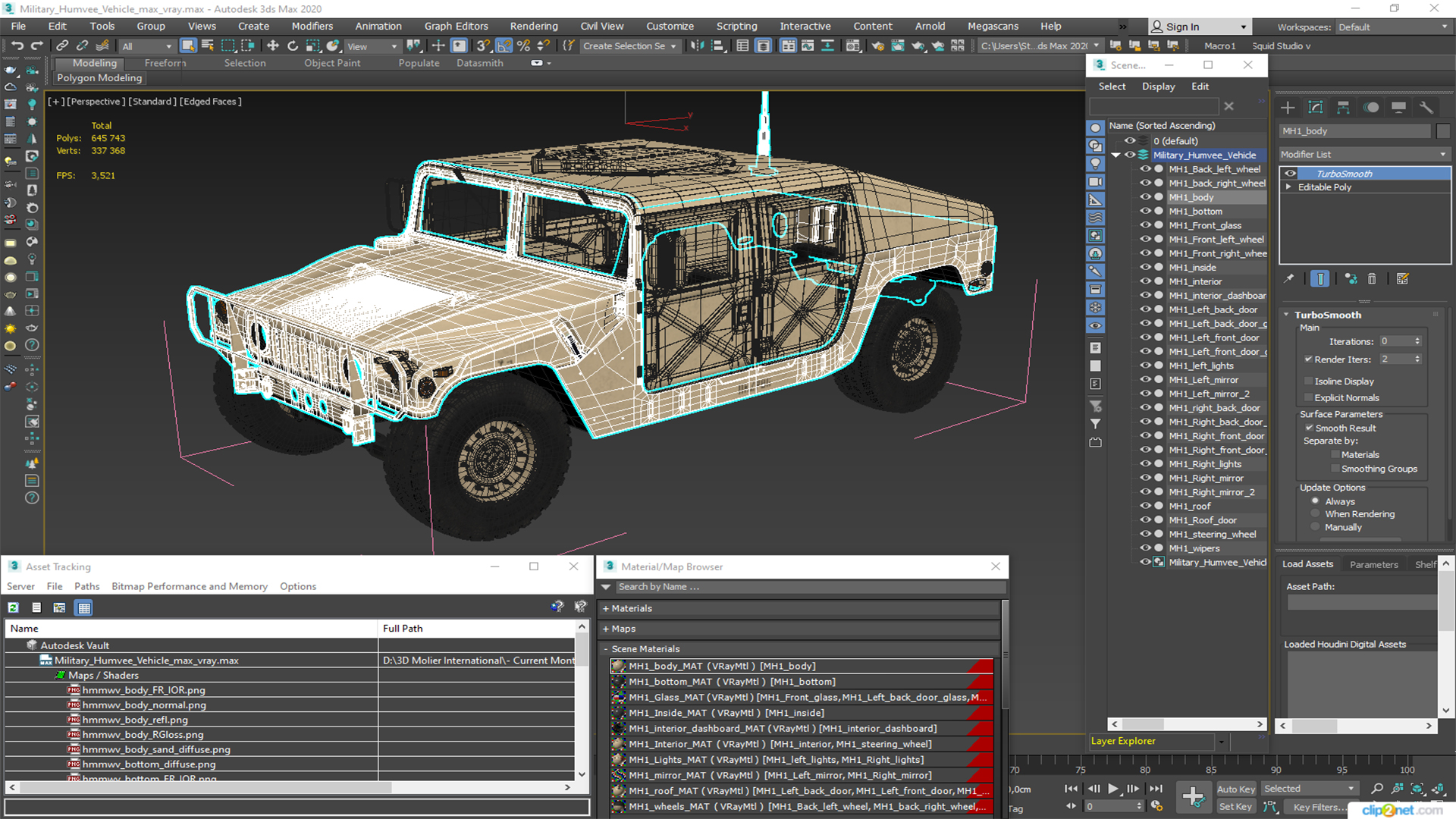The width and height of the screenshot is (1456, 819).
Task: Click the MH1_body object color swatch
Action: click(x=1443, y=131)
